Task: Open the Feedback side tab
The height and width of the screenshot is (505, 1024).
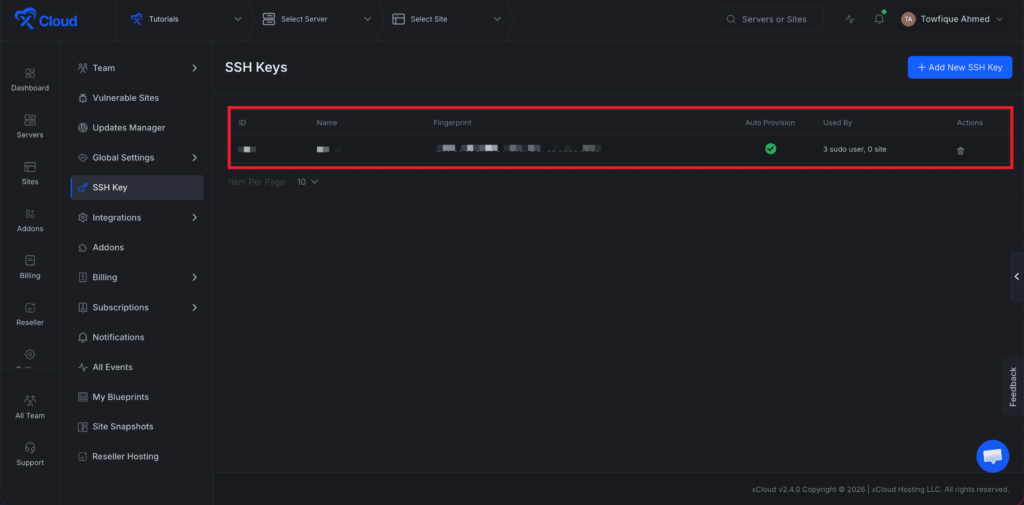Action: (1012, 386)
